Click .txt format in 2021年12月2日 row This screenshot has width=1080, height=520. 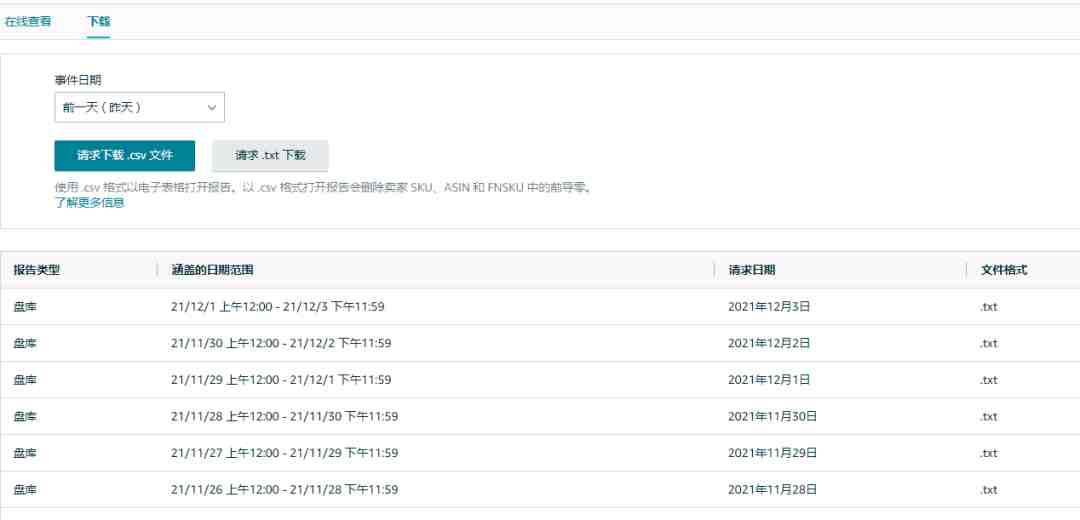(988, 343)
